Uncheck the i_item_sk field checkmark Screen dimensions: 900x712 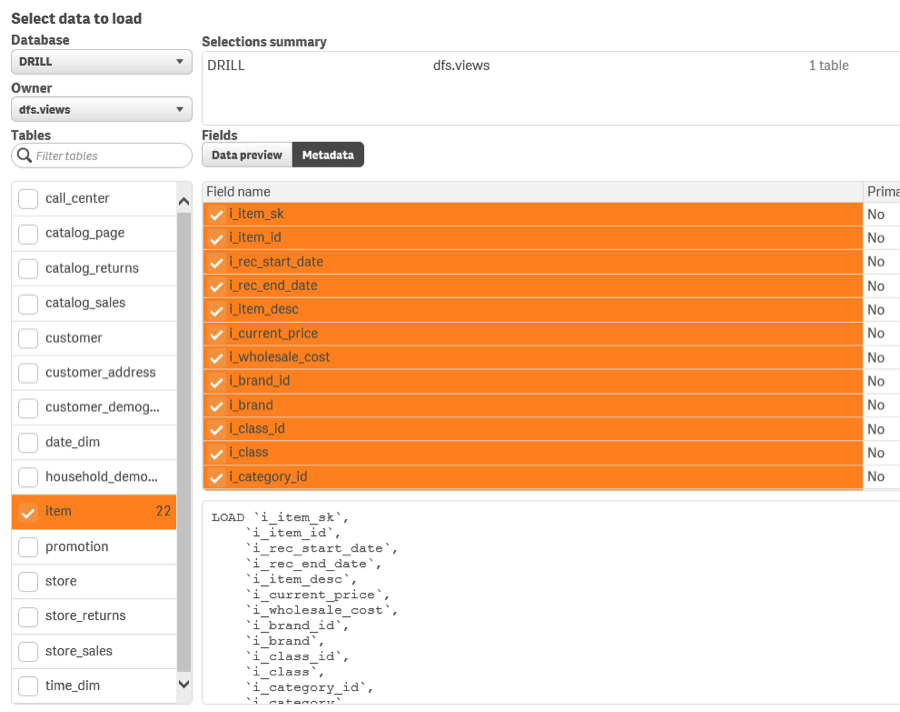click(215, 214)
